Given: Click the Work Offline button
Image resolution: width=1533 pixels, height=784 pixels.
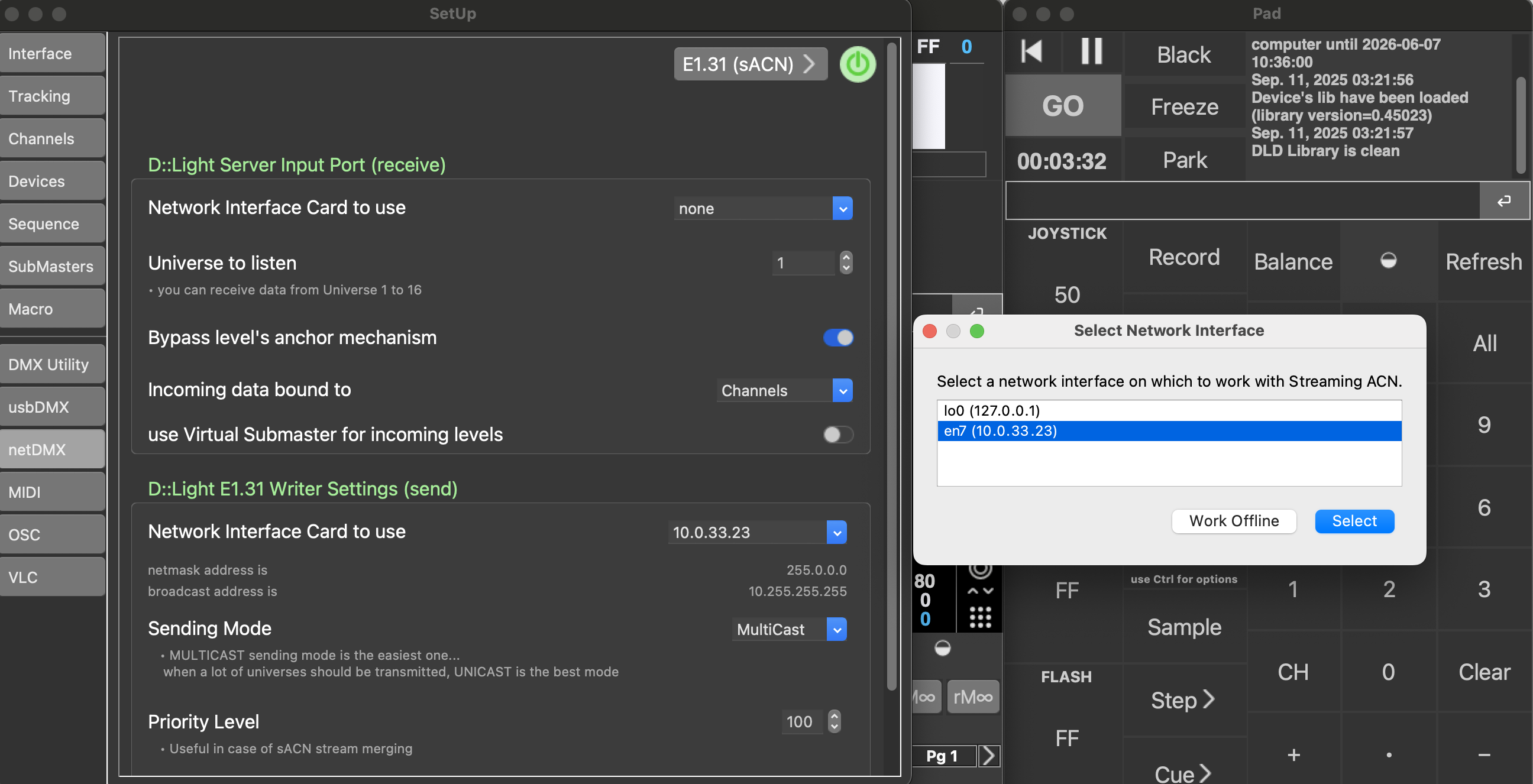Looking at the screenshot, I should click(x=1233, y=521).
